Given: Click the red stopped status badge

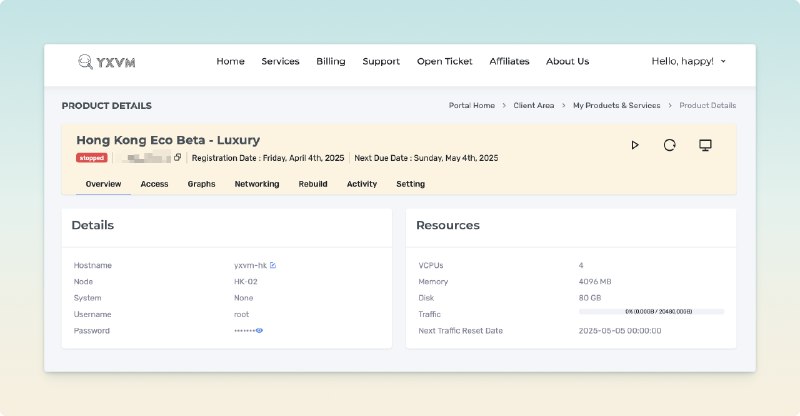Looking at the screenshot, I should [91, 158].
